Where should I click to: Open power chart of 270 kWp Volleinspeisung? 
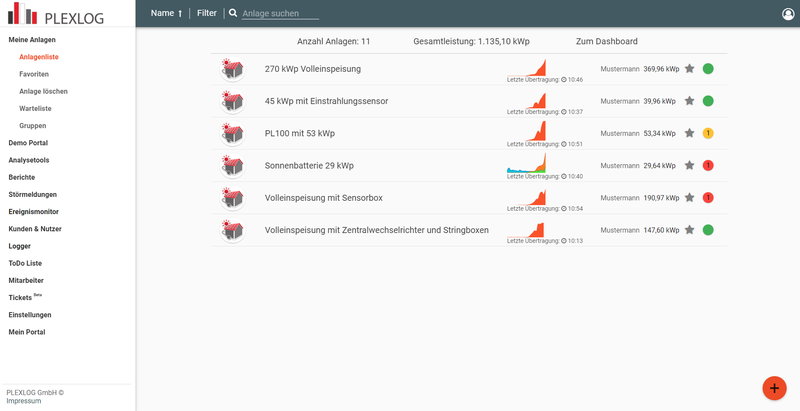[527, 67]
